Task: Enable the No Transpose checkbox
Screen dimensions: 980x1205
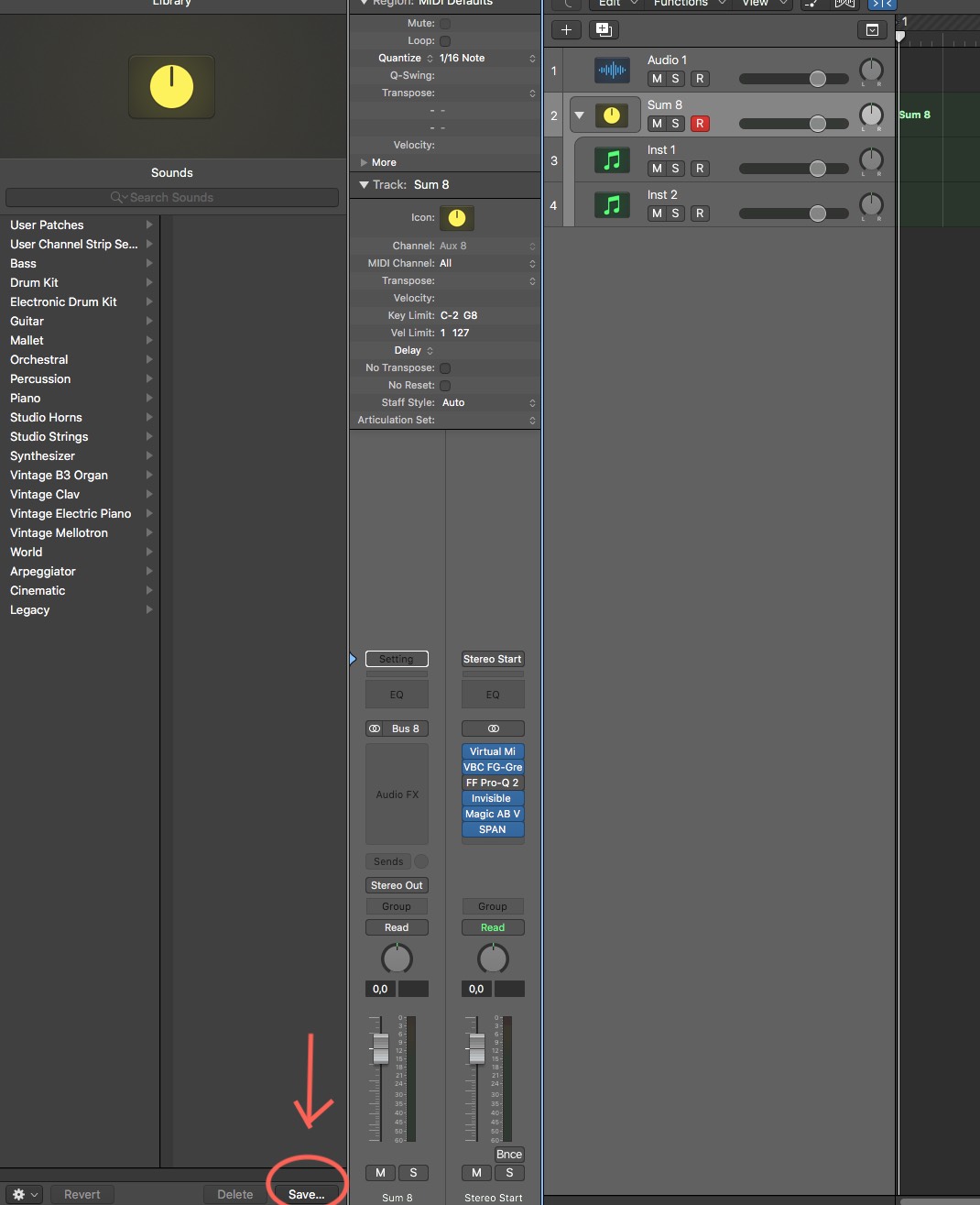Action: pyautogui.click(x=445, y=367)
